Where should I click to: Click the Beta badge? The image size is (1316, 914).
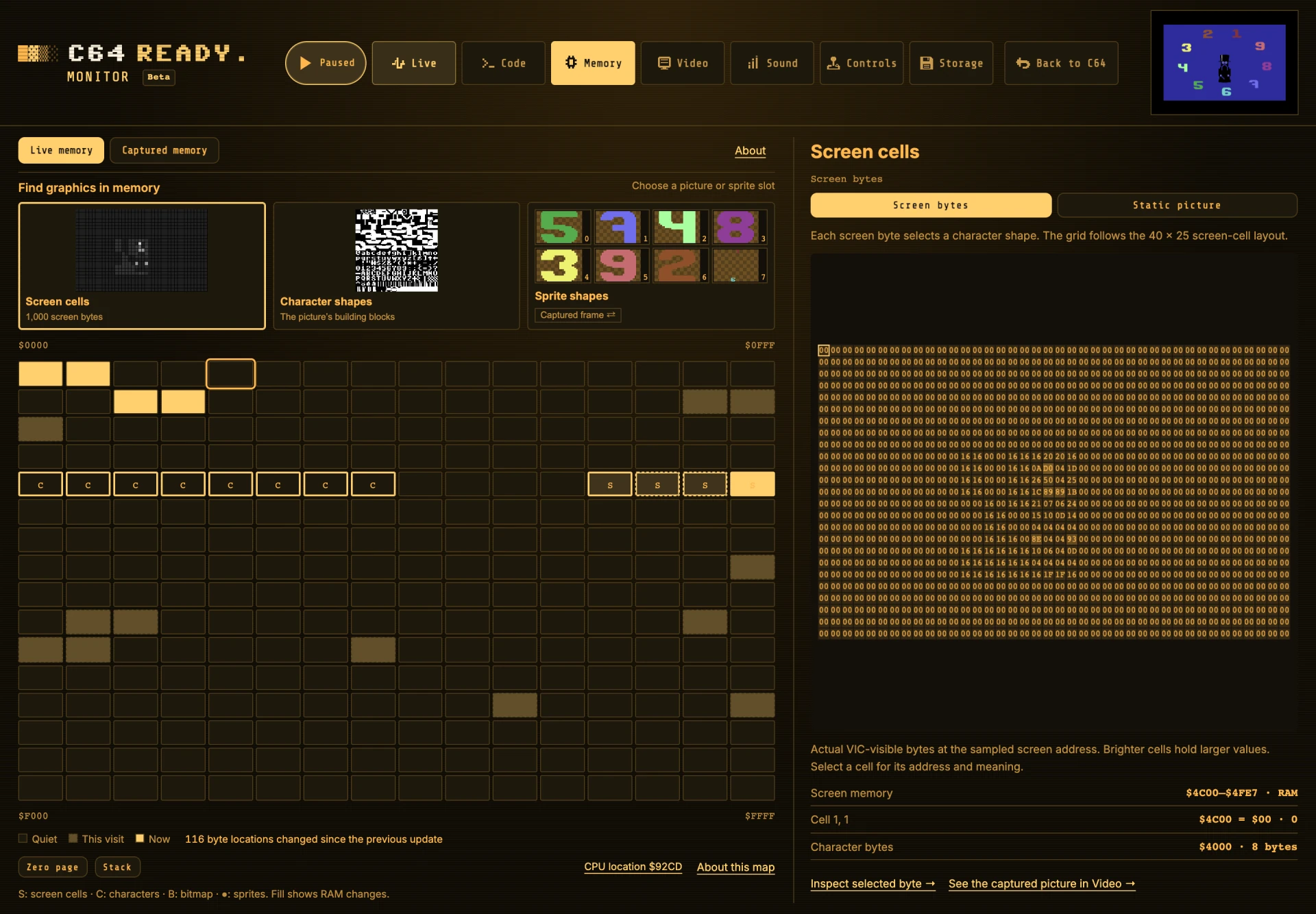tap(159, 77)
